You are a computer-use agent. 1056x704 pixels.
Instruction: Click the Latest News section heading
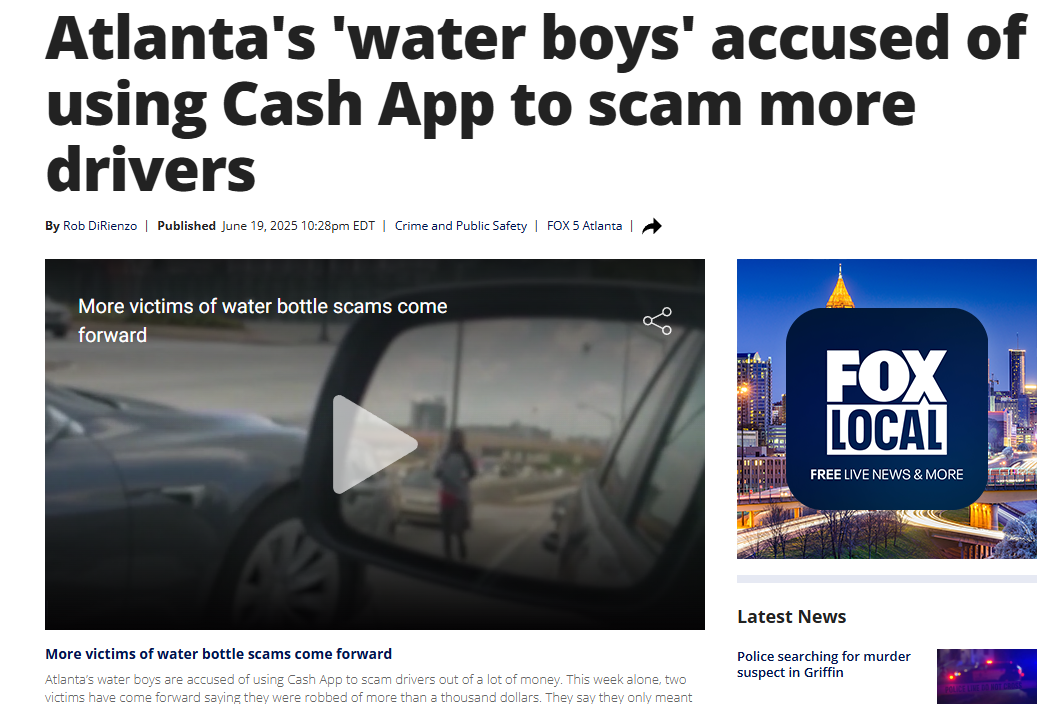pyautogui.click(x=791, y=616)
